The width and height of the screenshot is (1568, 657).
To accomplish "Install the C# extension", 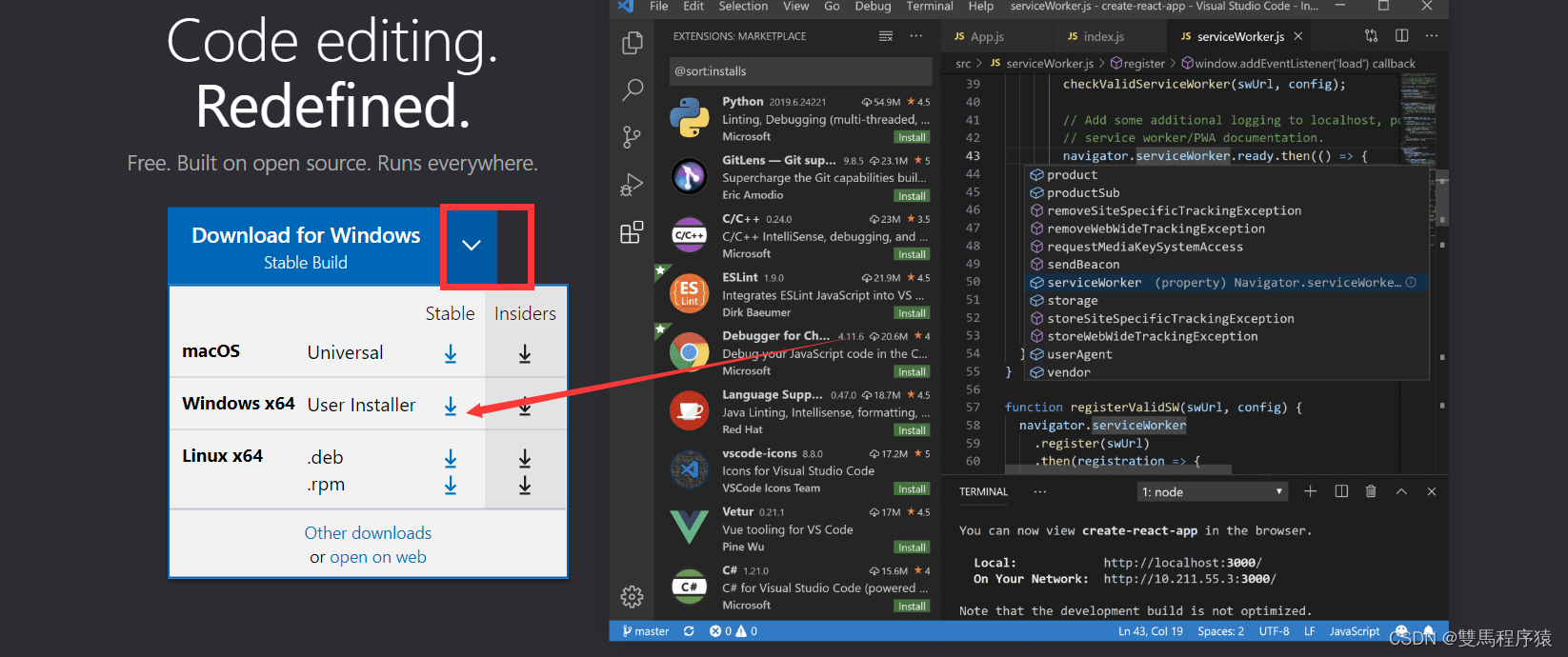I will (x=912, y=606).
